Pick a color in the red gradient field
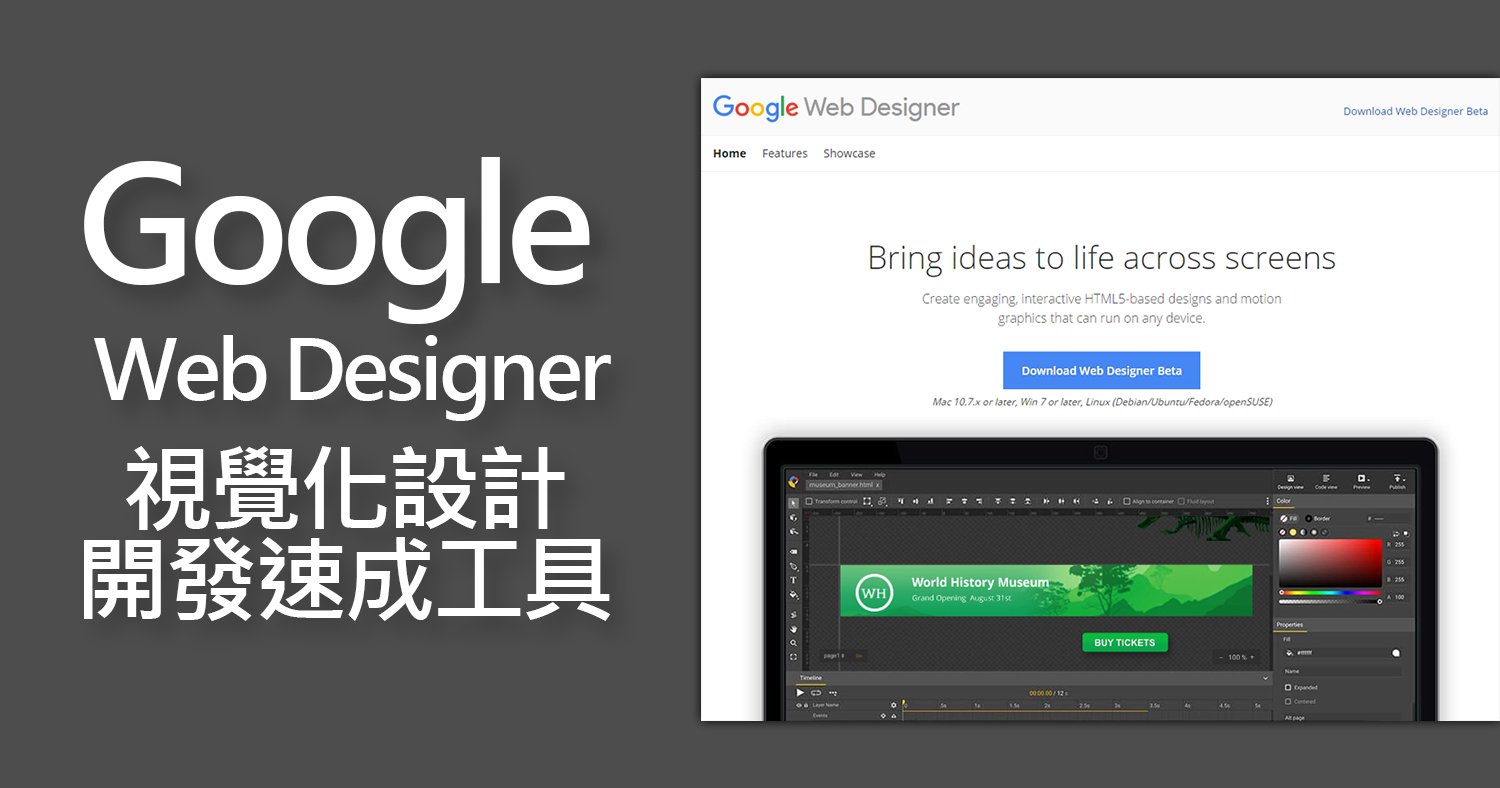The image size is (1500, 788). [x=1330, y=563]
